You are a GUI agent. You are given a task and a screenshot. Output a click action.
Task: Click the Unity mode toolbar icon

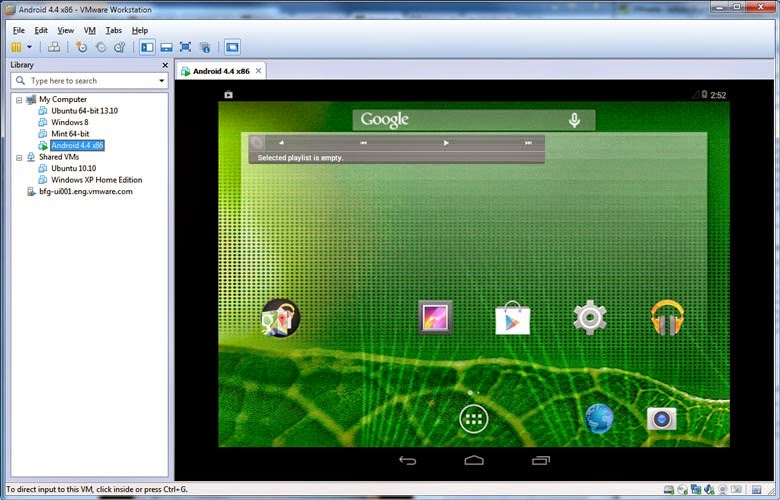205,47
